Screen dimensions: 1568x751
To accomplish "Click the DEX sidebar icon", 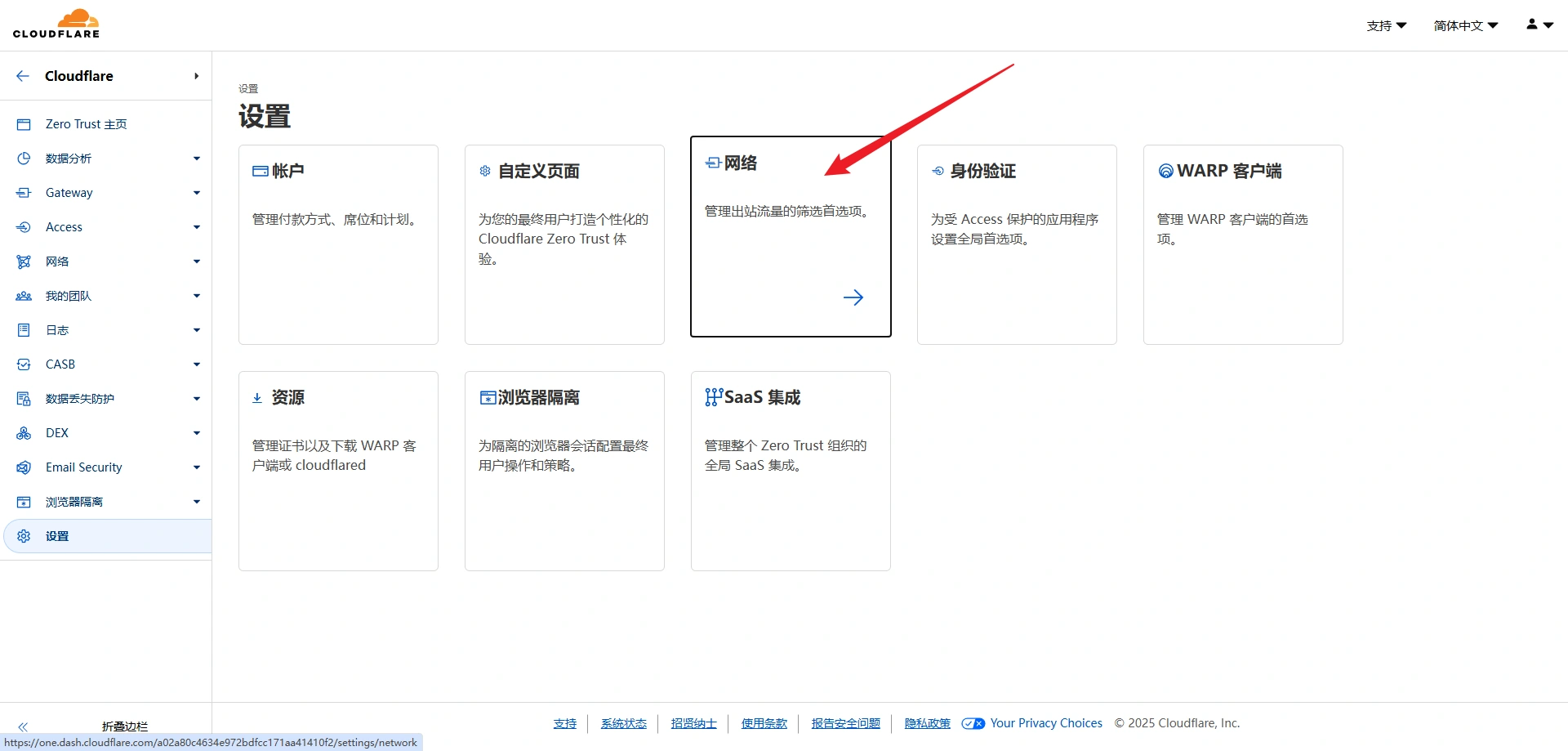I will coord(24,433).
